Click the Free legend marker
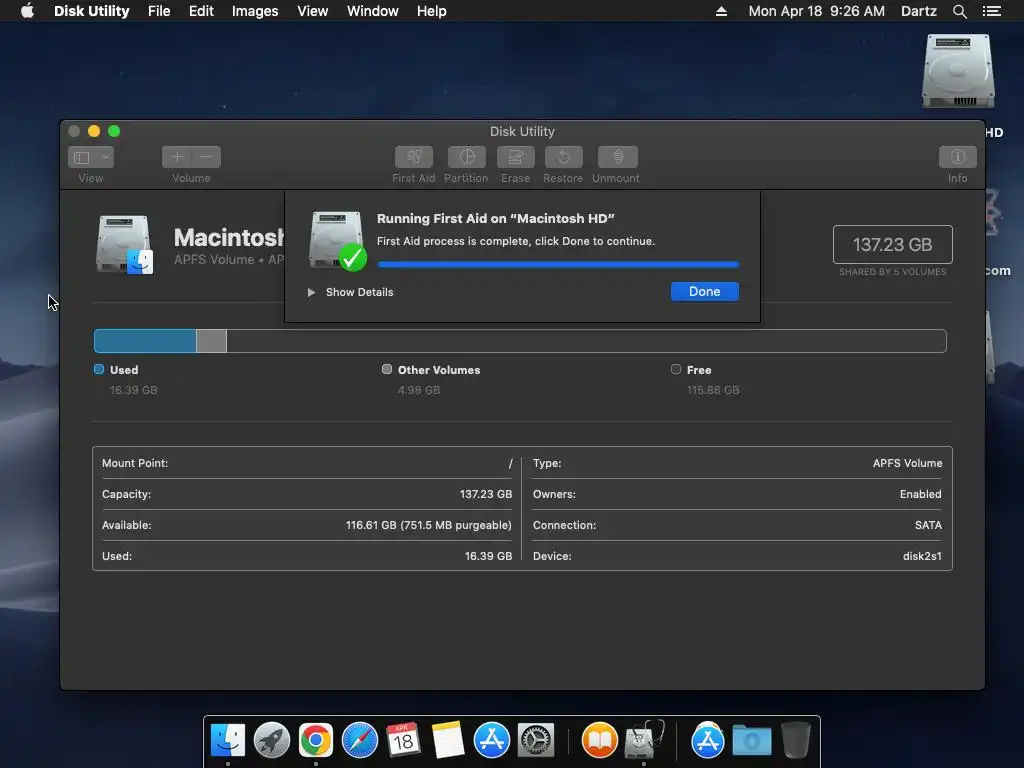This screenshot has height=768, width=1024. click(676, 370)
